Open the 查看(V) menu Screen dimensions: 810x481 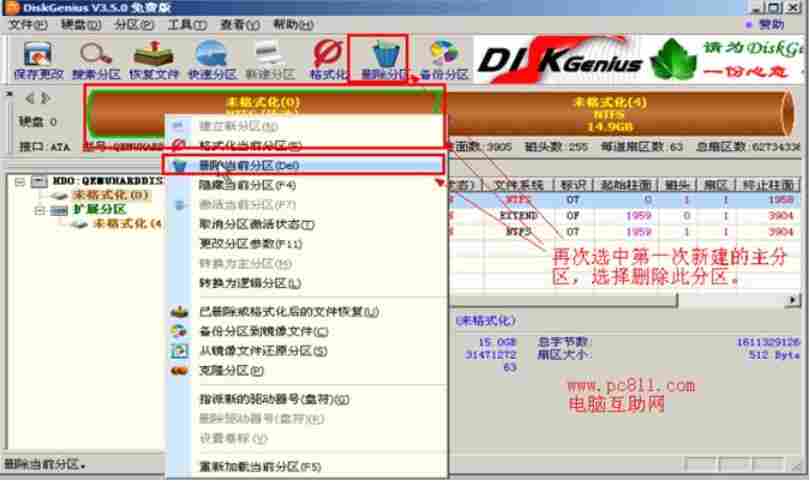click(x=240, y=24)
